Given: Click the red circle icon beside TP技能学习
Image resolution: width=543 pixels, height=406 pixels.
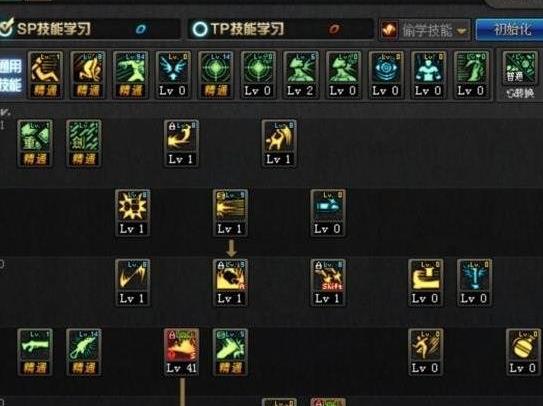Looking at the screenshot, I should pos(334,29).
